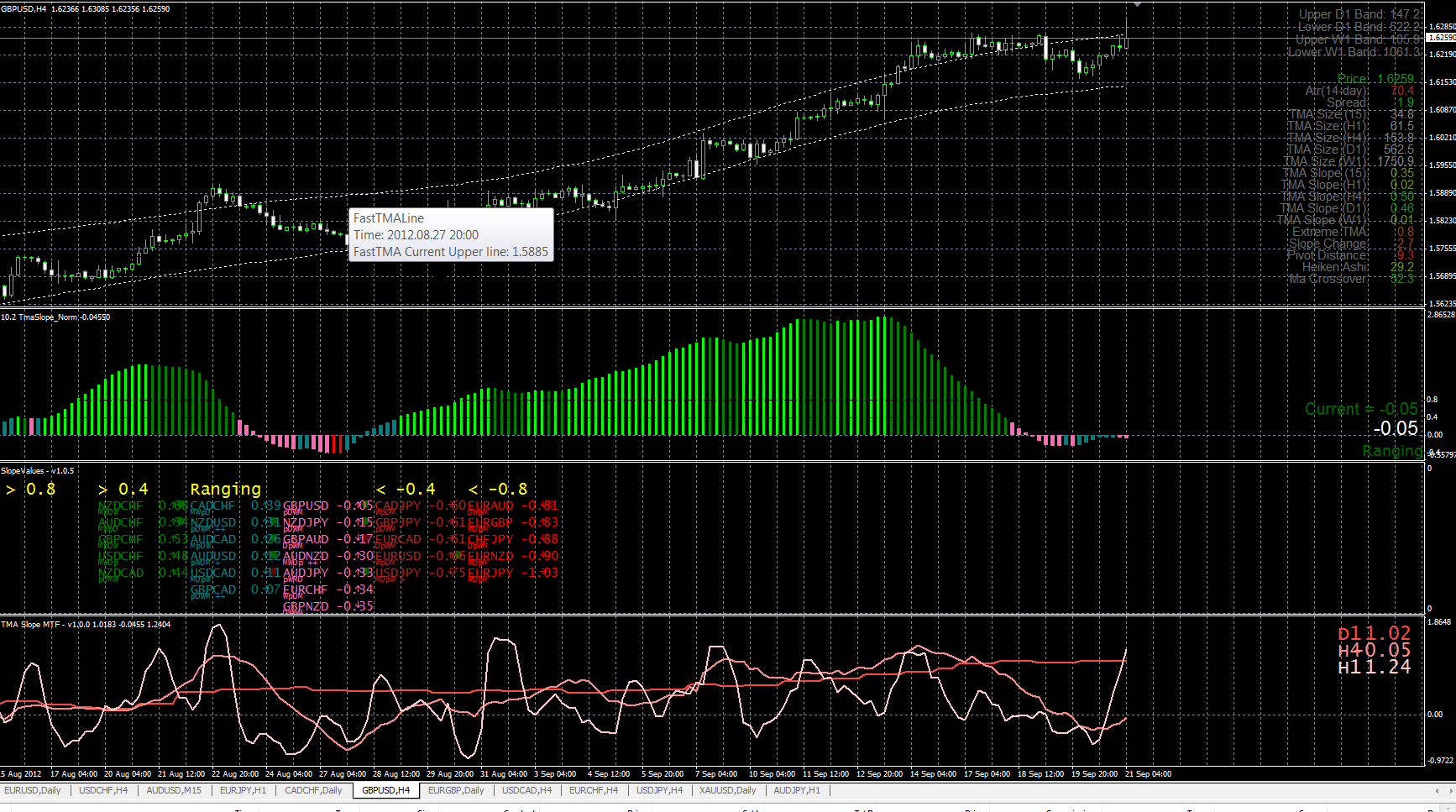Open the USDCHF,H4 chart tab

coord(103,790)
